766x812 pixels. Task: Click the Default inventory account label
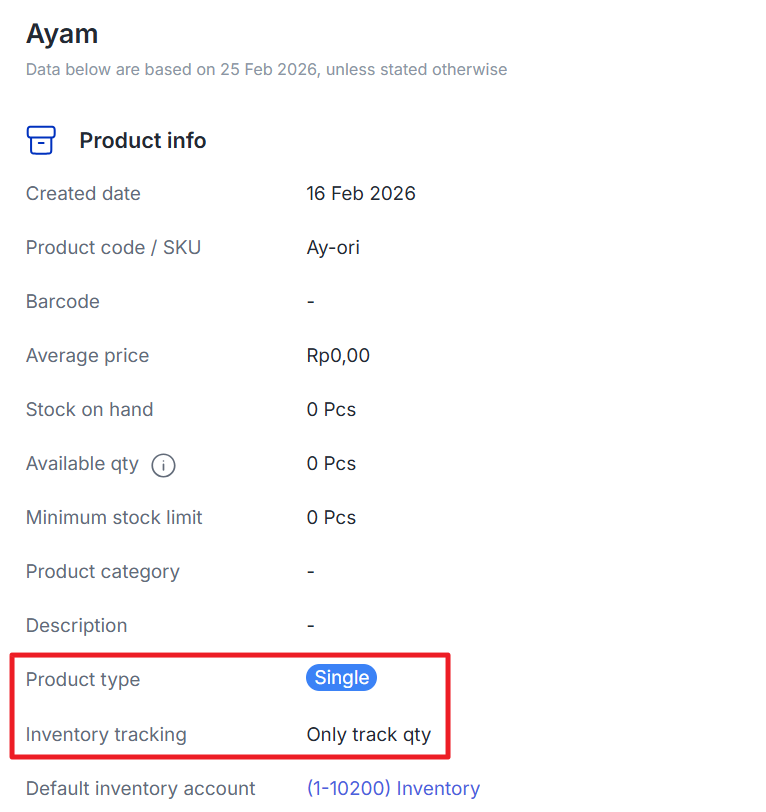pyautogui.click(x=141, y=788)
